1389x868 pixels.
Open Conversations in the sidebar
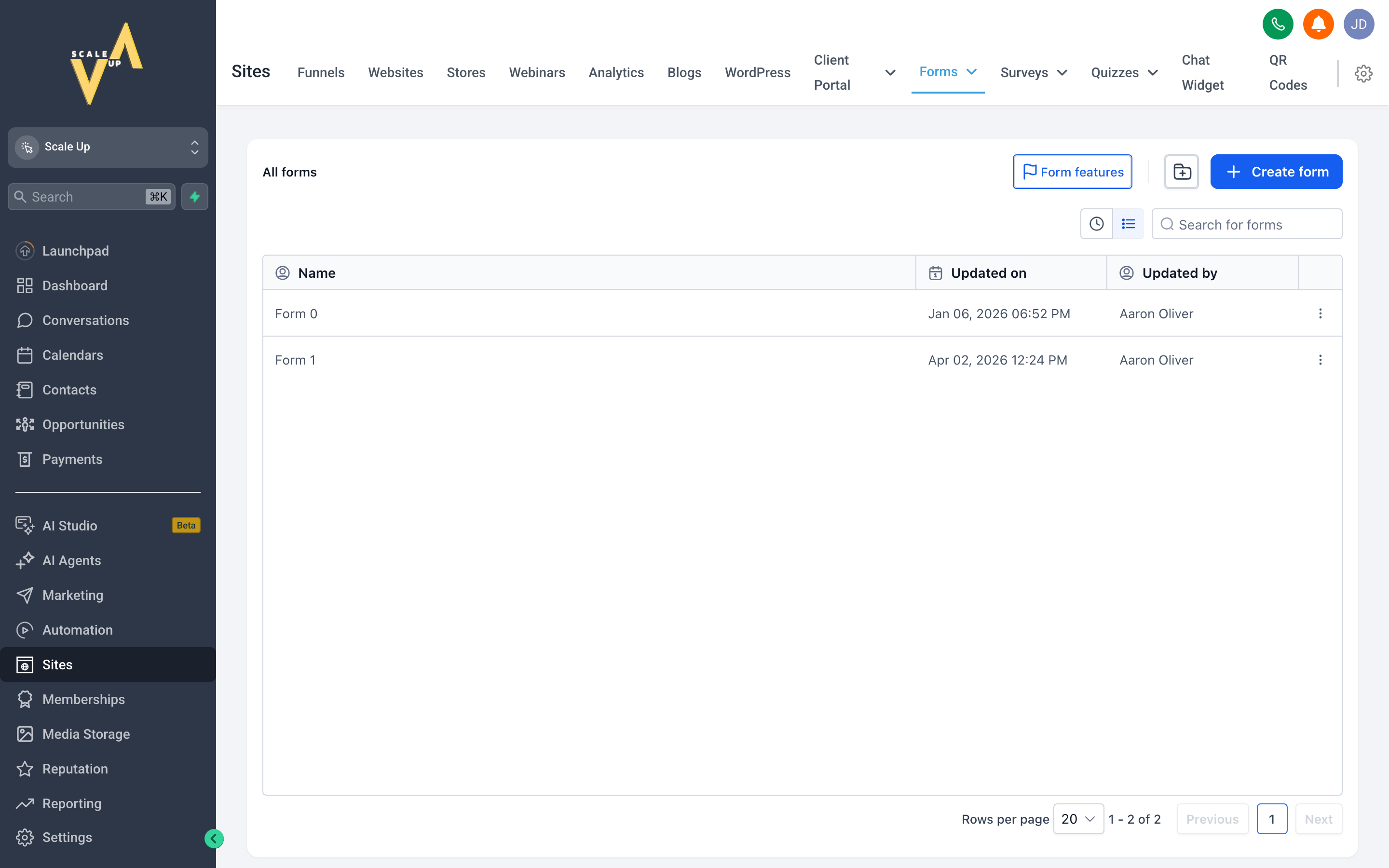[108, 320]
